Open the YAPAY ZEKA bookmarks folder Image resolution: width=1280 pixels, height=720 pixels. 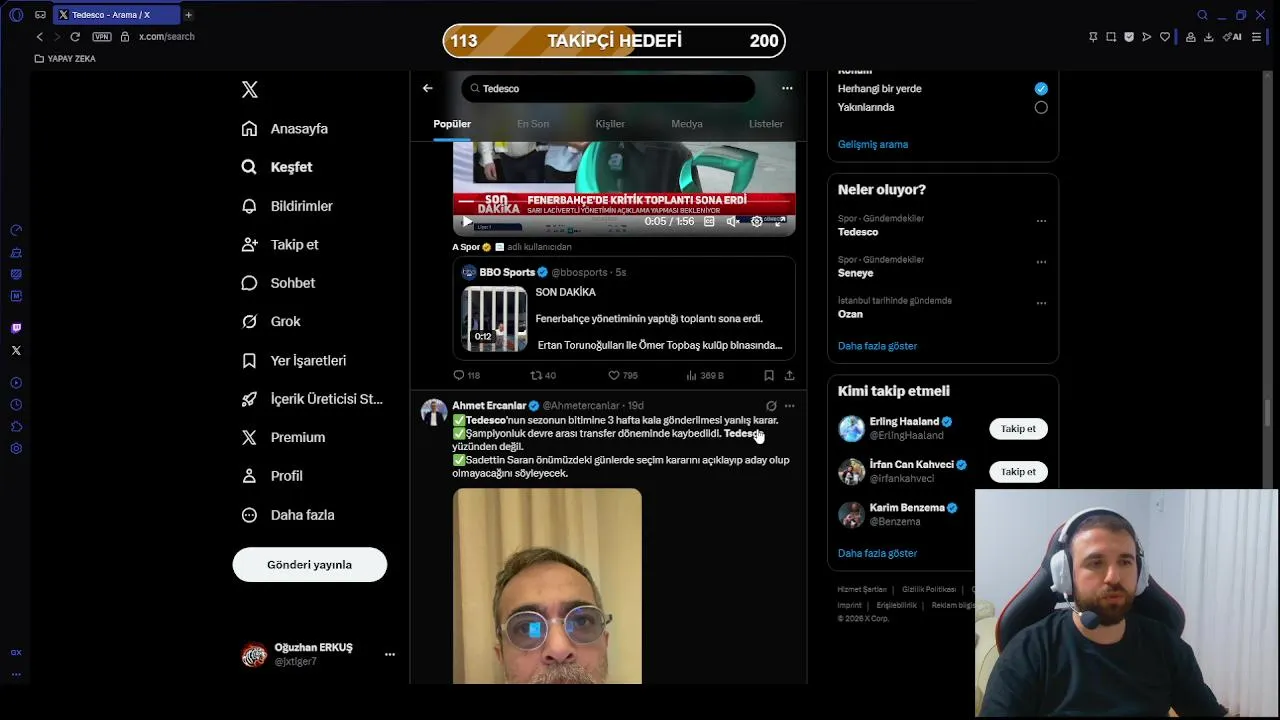(x=65, y=59)
